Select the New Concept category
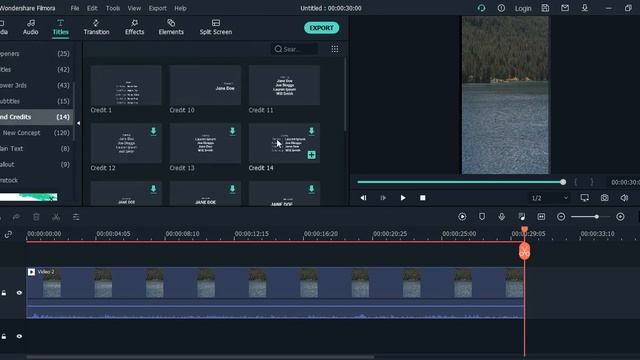 pyautogui.click(x=36, y=133)
